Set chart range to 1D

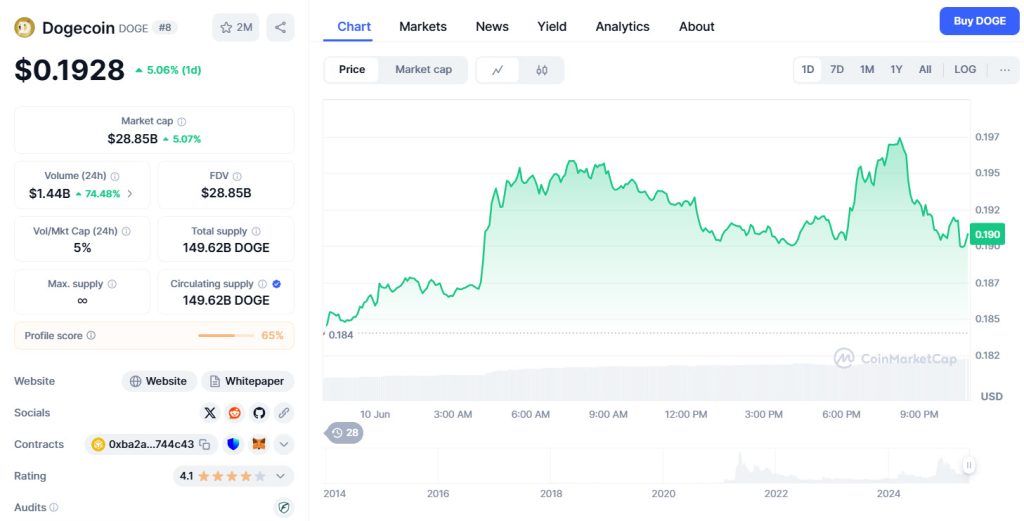(x=808, y=69)
